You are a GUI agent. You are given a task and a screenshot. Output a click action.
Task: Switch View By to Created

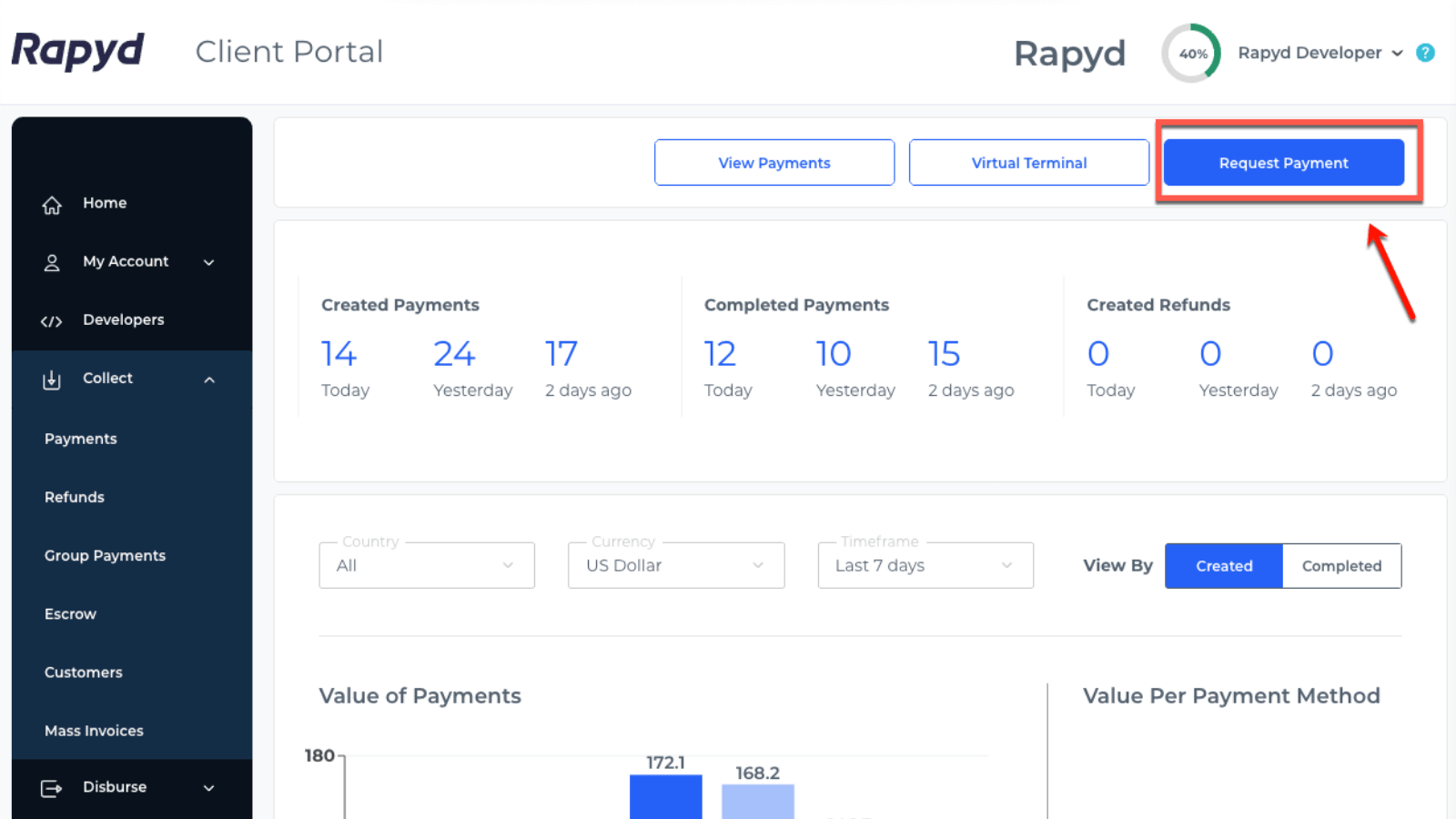tap(1224, 566)
